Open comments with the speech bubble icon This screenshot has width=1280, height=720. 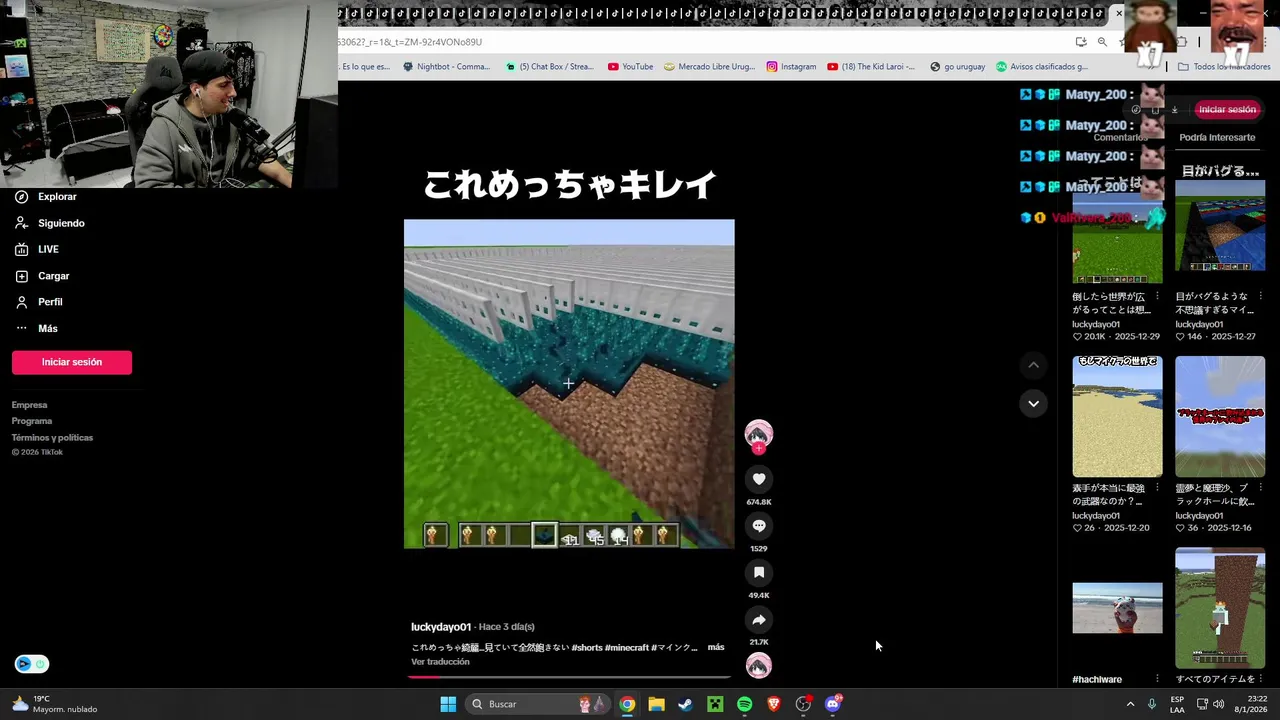point(759,526)
